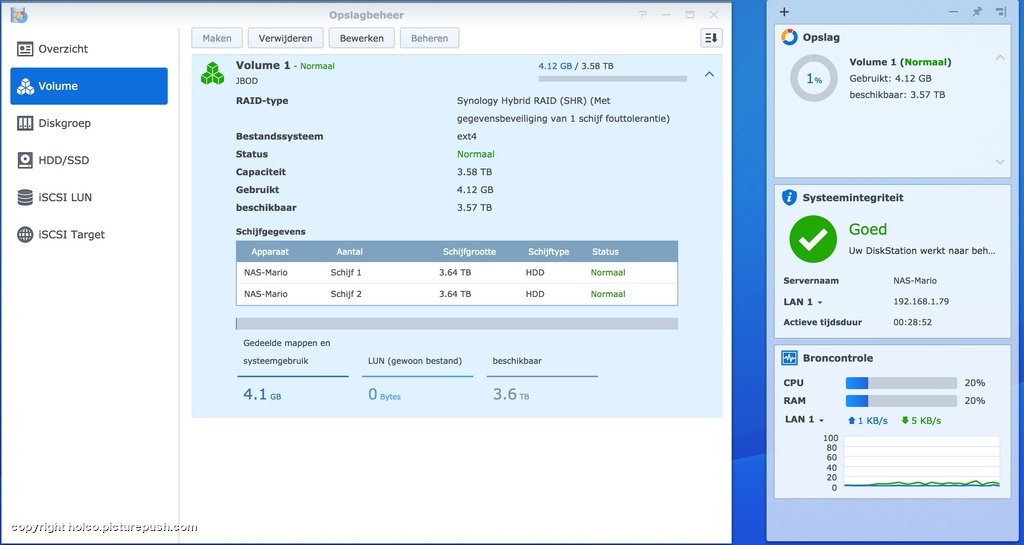Click the Schijfgrootte column header
The height and width of the screenshot is (545, 1024).
[469, 251]
